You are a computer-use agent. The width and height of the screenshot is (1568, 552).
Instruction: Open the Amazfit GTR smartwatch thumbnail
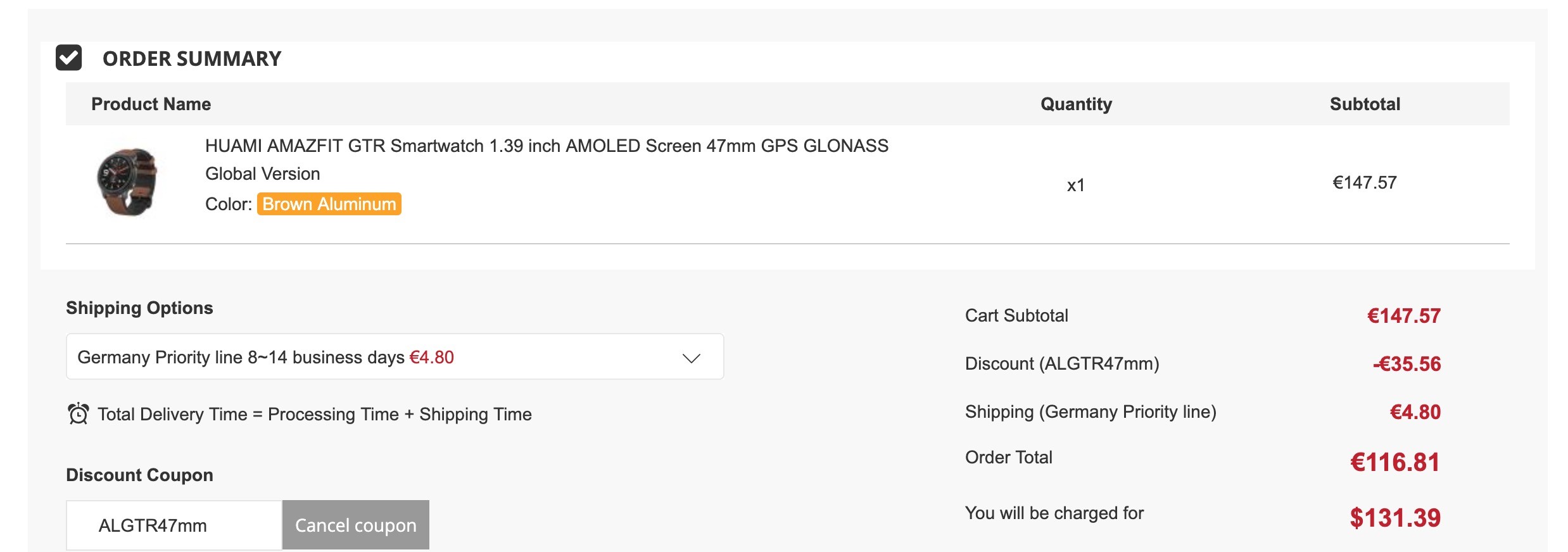(x=127, y=182)
